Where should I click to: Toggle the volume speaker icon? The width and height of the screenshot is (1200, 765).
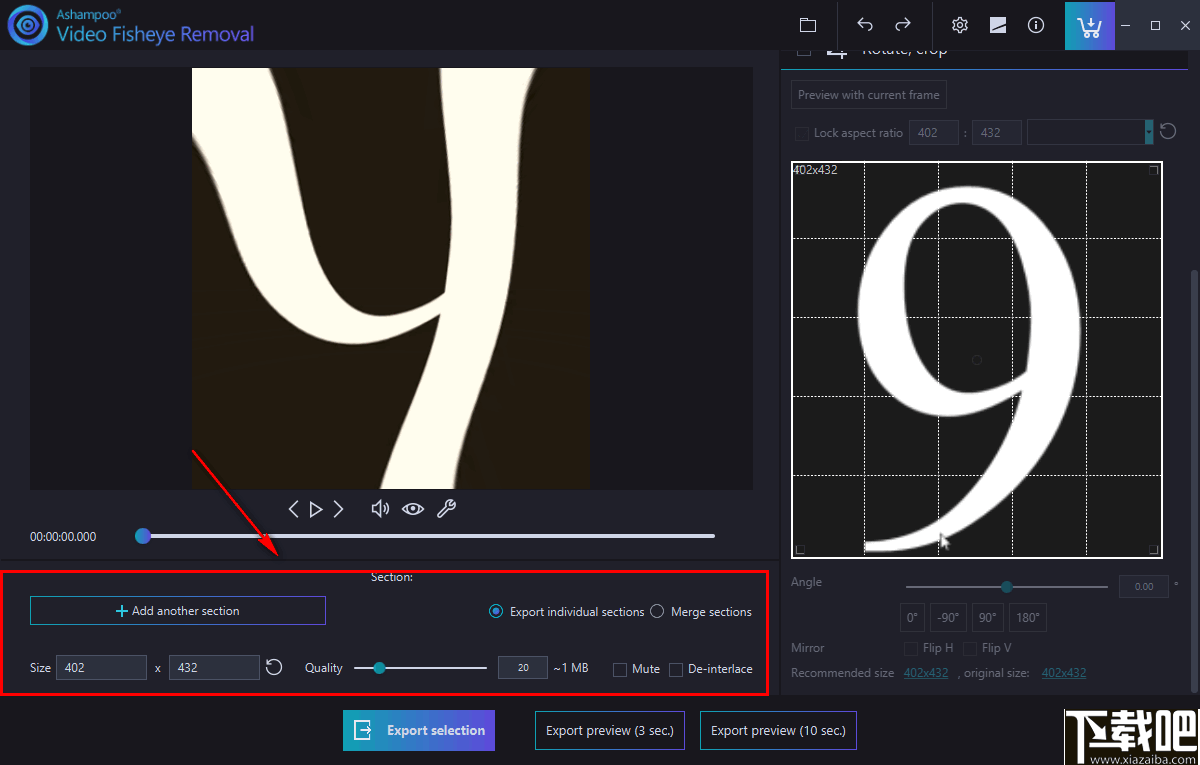pyautogui.click(x=380, y=509)
